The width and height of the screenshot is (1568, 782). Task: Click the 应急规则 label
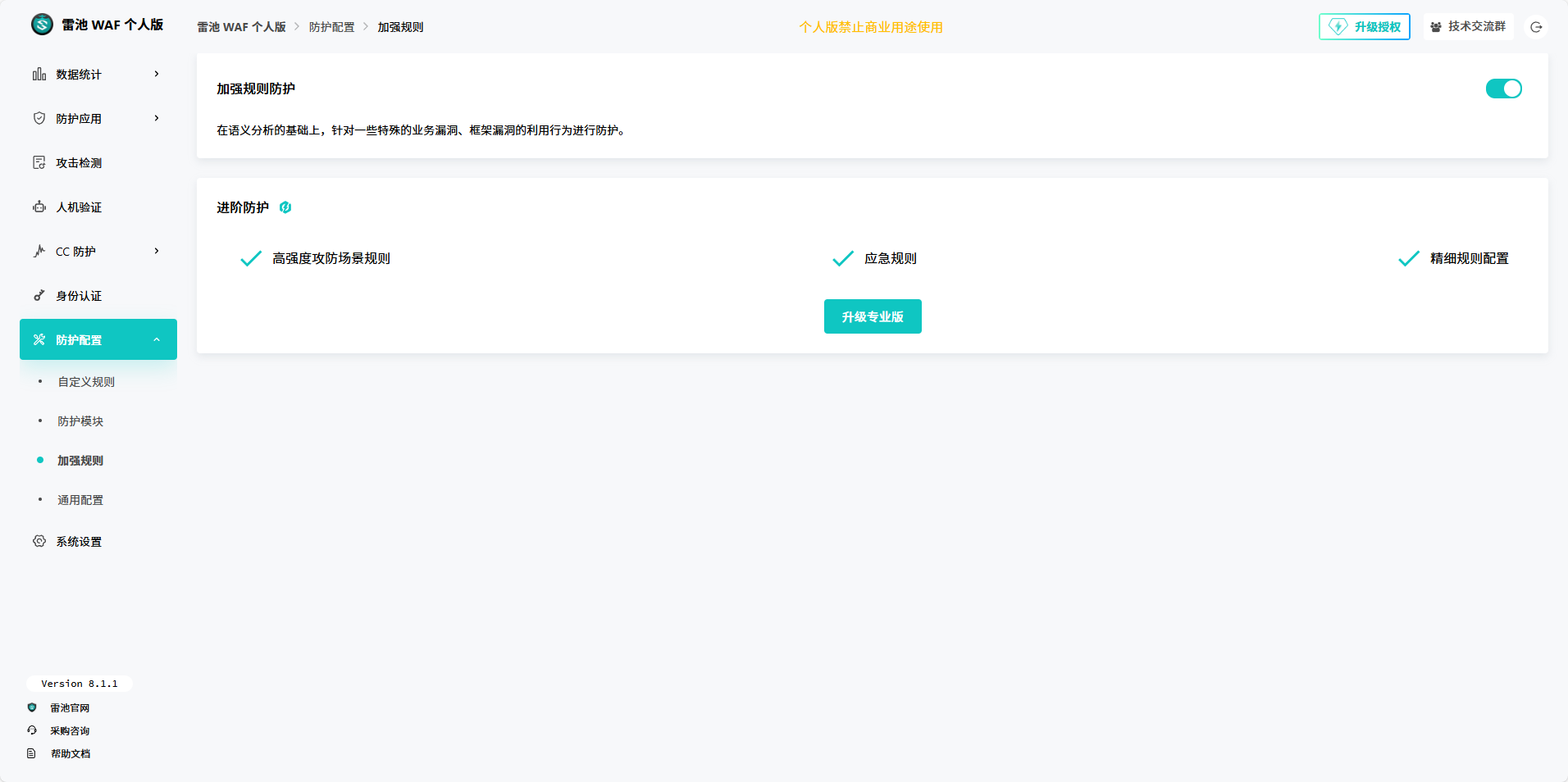[x=891, y=258]
